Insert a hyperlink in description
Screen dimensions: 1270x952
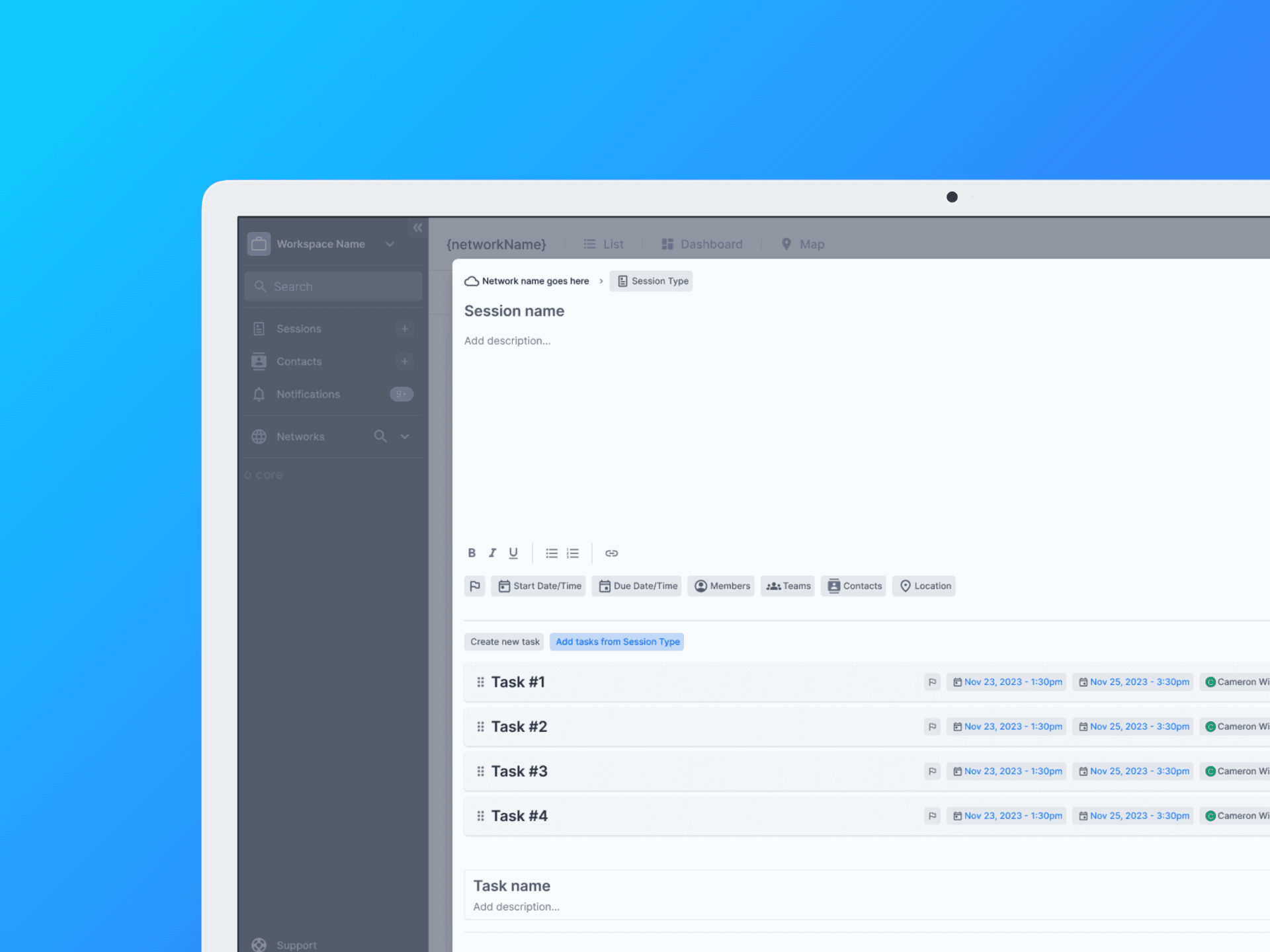pyautogui.click(x=611, y=553)
